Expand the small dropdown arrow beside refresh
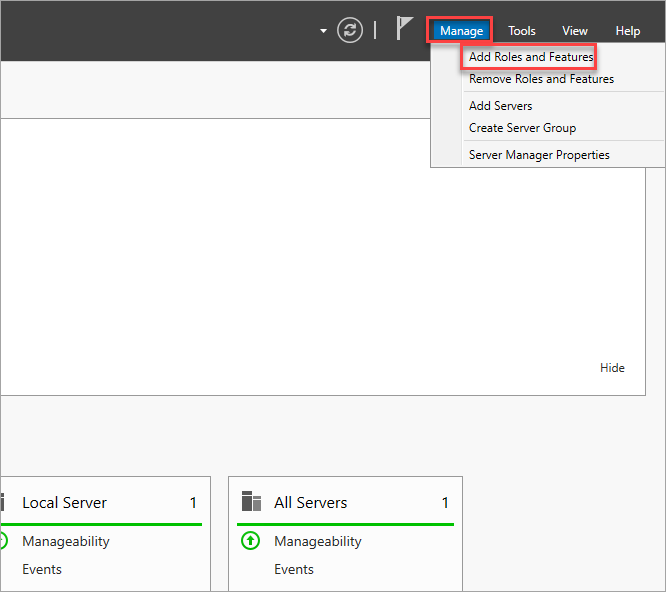666x592 pixels. pos(323,31)
